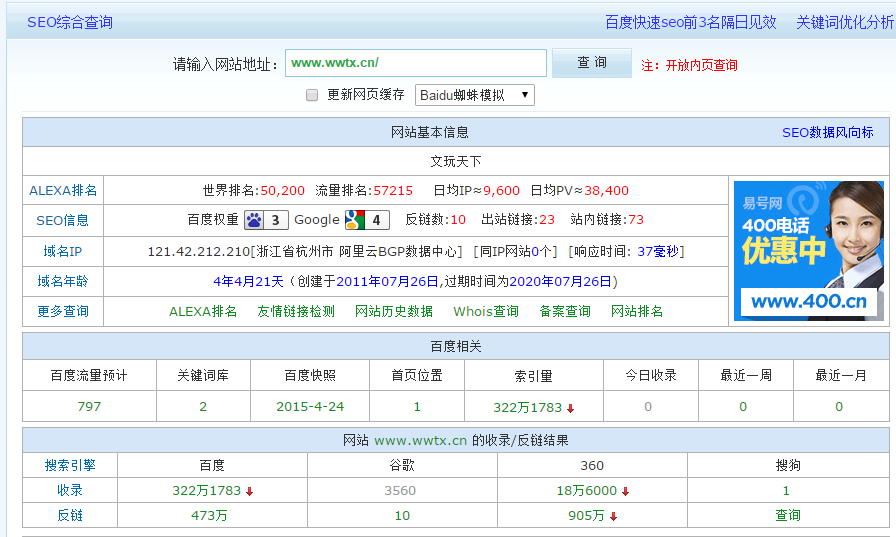Click 首页位置 value 1
This screenshot has width=896, height=537.
tap(417, 407)
